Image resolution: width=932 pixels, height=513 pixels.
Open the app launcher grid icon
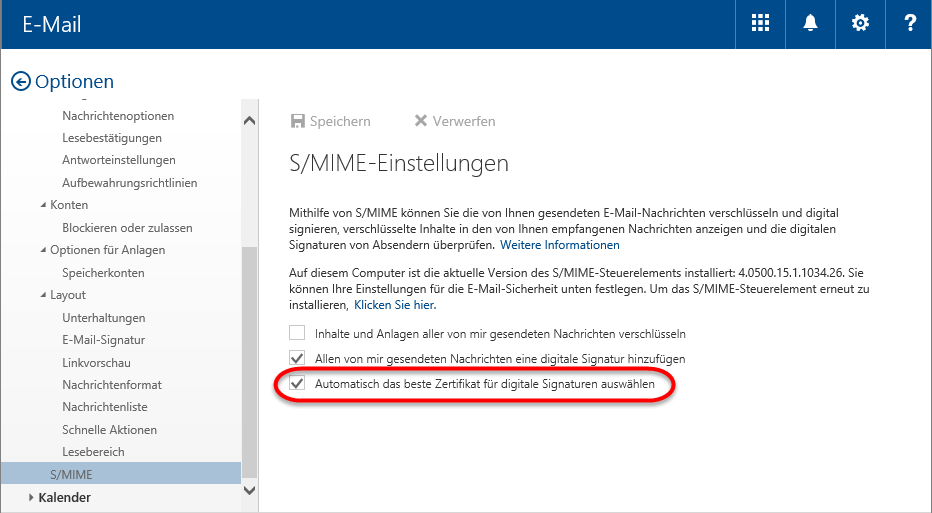point(760,24)
